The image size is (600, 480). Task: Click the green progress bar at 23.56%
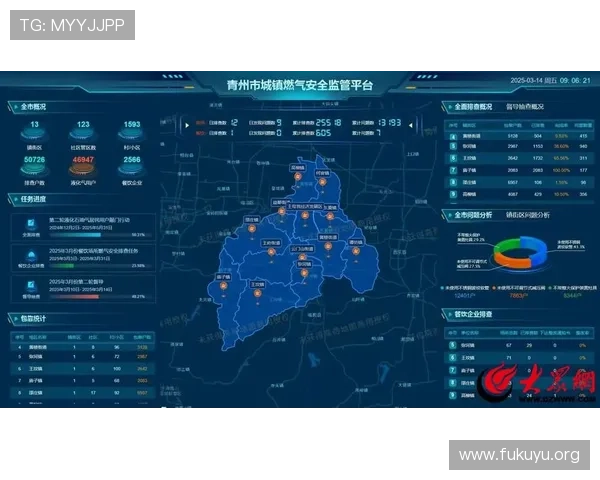tap(62, 266)
